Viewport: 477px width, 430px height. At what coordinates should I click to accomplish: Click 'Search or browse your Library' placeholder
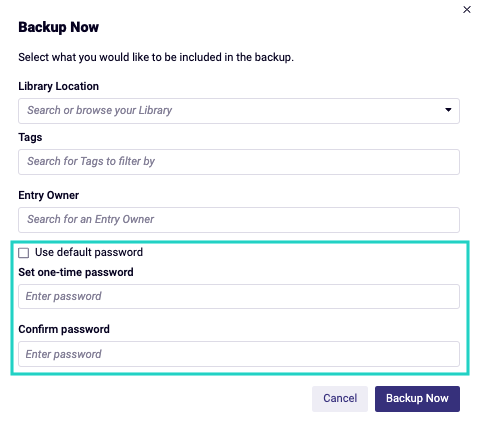pyautogui.click(x=100, y=110)
